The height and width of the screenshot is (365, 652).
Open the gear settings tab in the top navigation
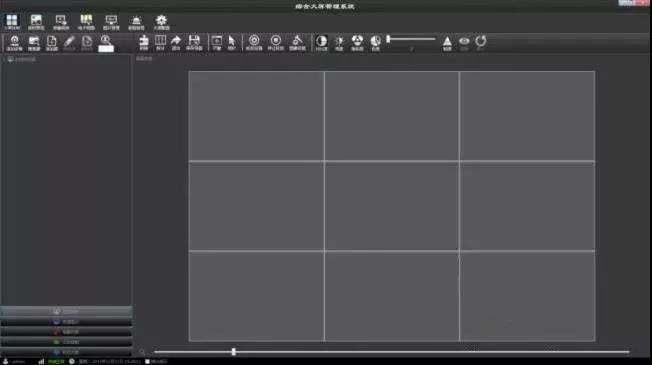click(161, 22)
